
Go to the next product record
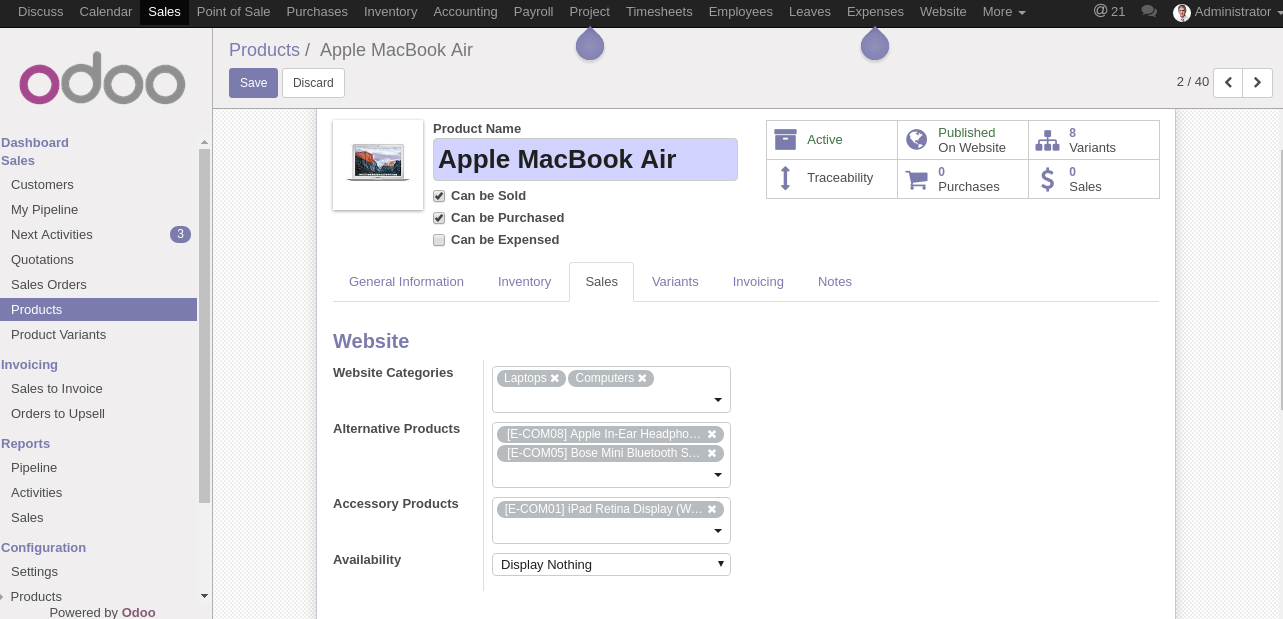pos(1258,83)
